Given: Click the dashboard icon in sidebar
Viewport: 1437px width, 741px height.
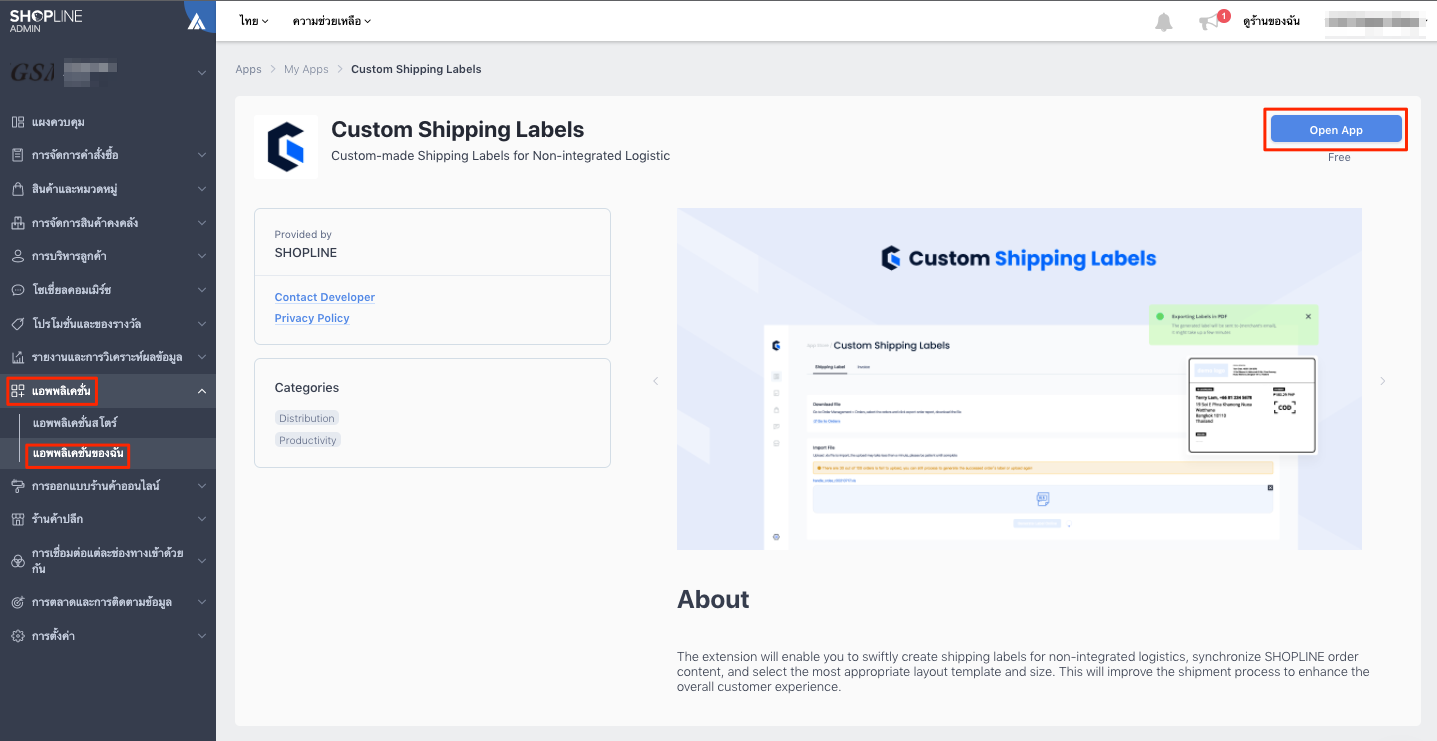Looking at the screenshot, I should pos(18,122).
